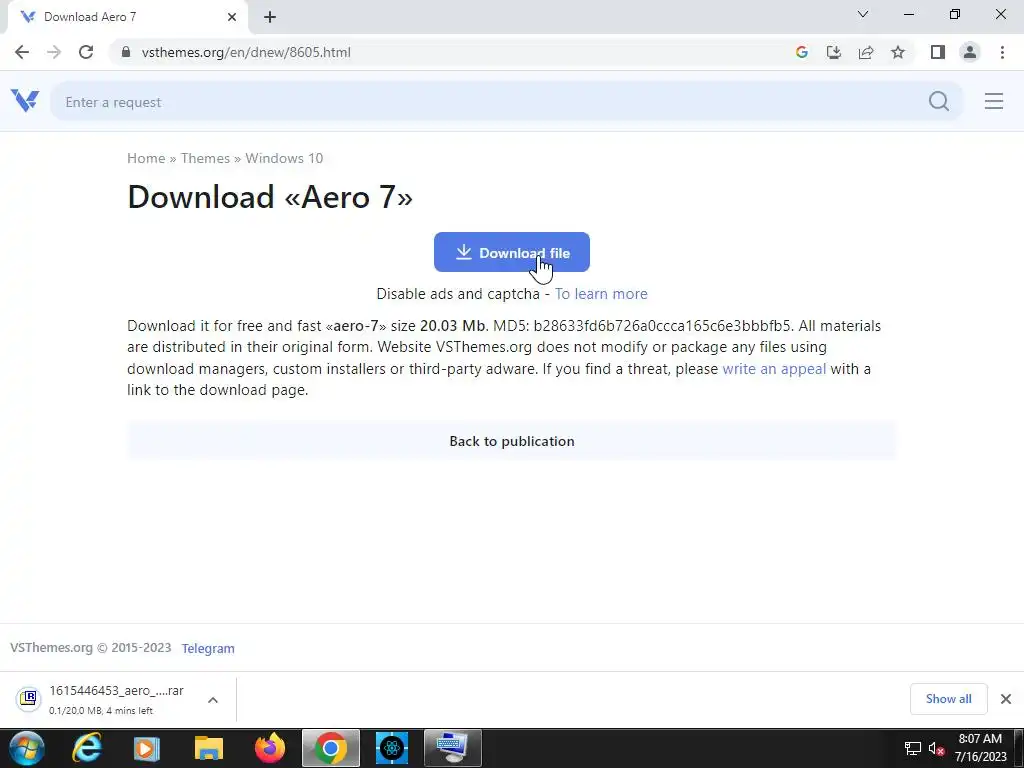Open on-screen keyboard app in taskbar
The height and width of the screenshot is (768, 1024).
452,748
